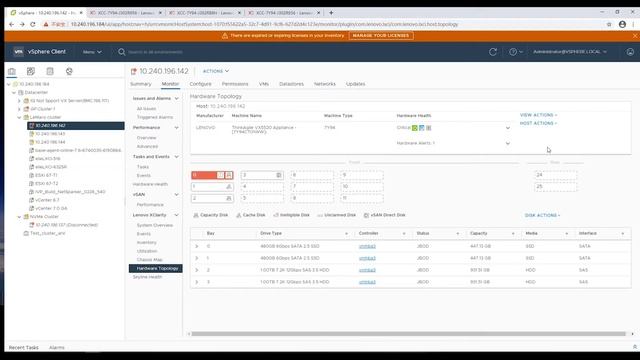The height and width of the screenshot is (360, 640).
Task: Open vmhba3 controller link for Bay 2
Action: [x=367, y=270]
